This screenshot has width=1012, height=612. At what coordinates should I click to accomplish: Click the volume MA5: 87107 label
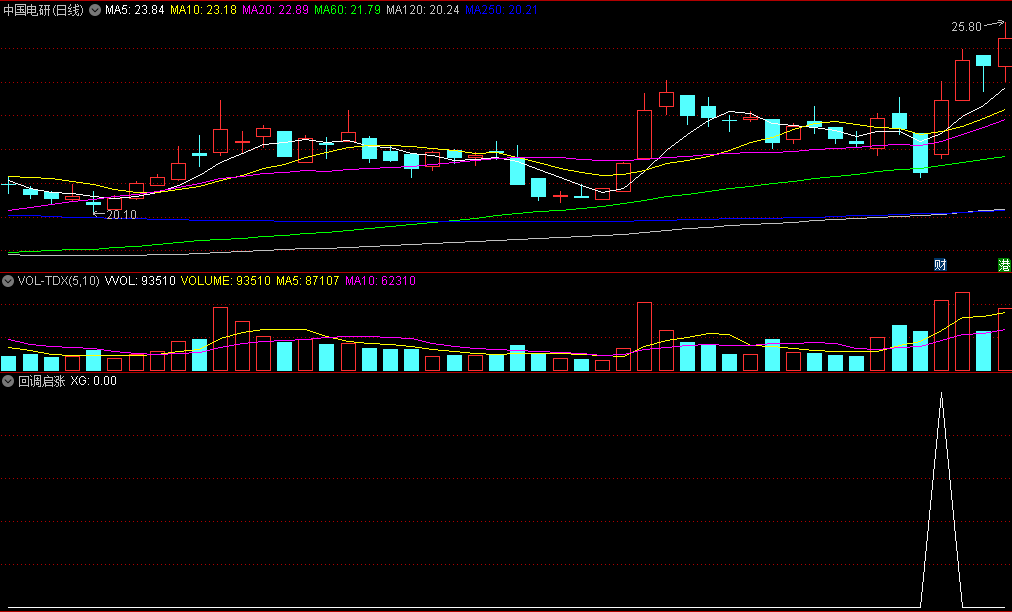pos(308,281)
